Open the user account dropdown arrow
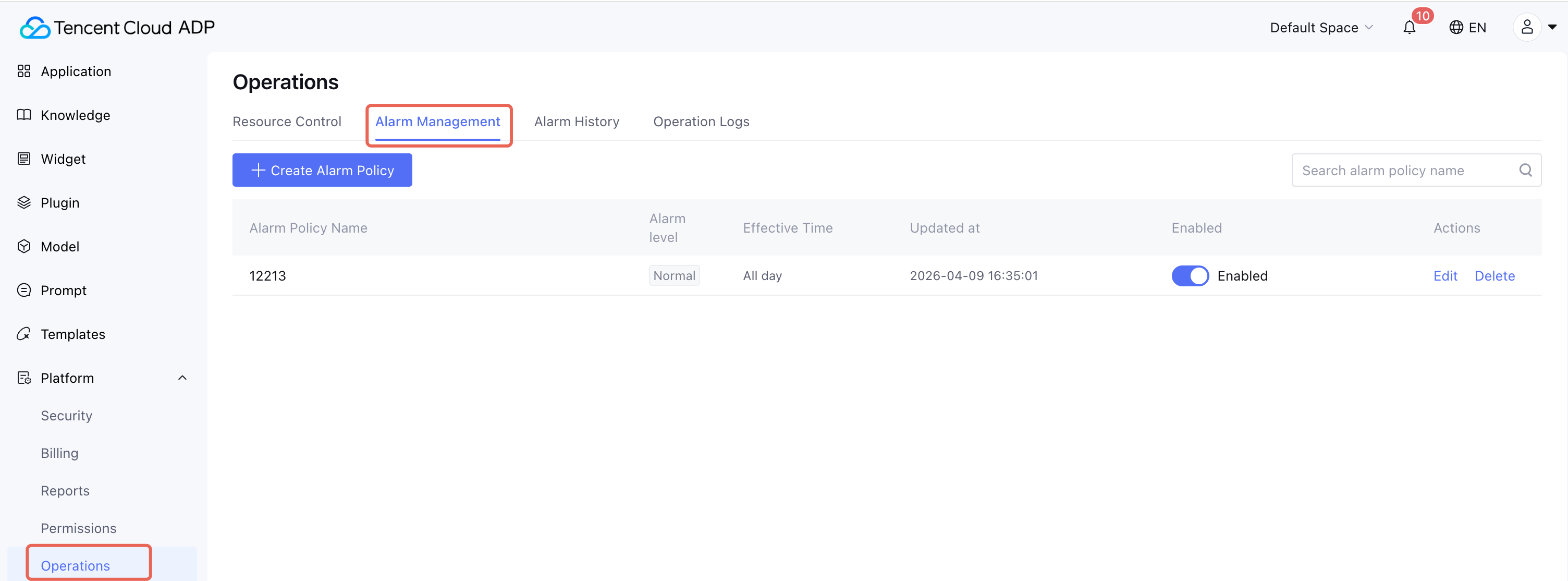The image size is (1568, 581). (x=1551, y=28)
